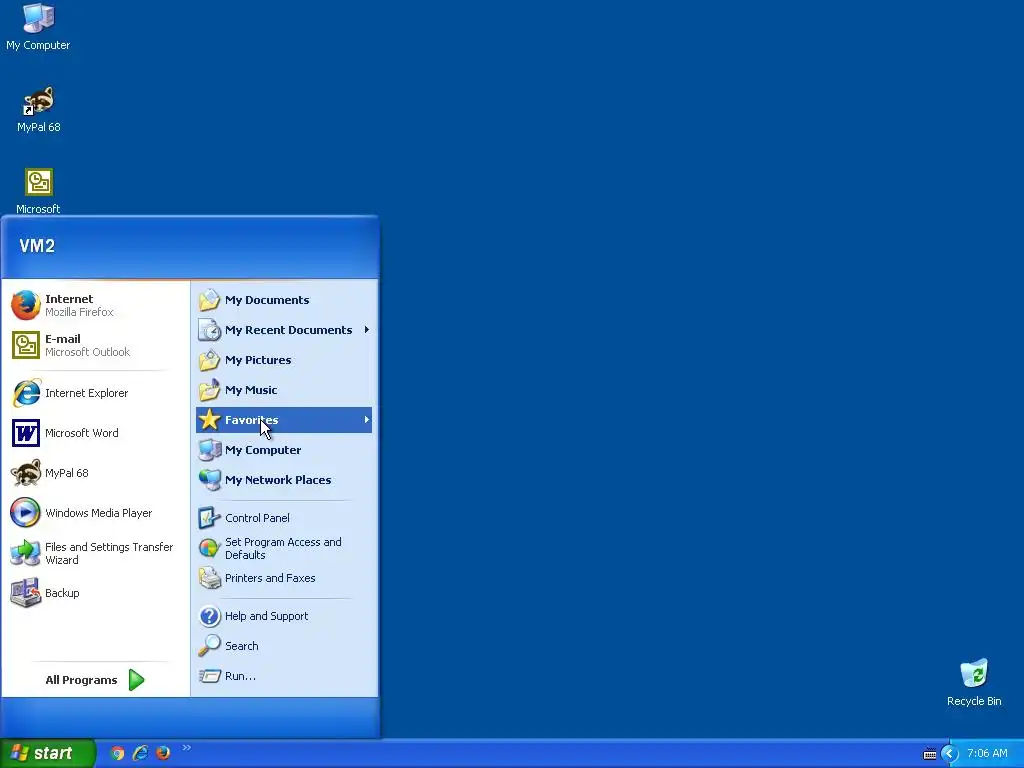
Task: Open Help and Support
Action: point(284,616)
